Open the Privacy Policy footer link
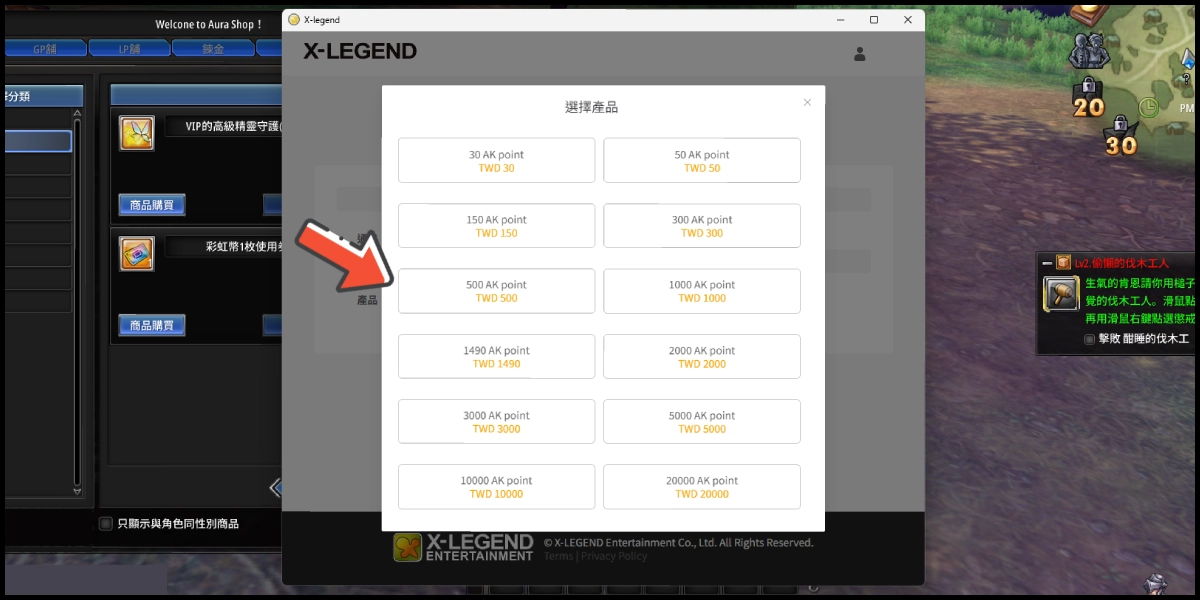This screenshot has height=600, width=1200. tap(614, 556)
